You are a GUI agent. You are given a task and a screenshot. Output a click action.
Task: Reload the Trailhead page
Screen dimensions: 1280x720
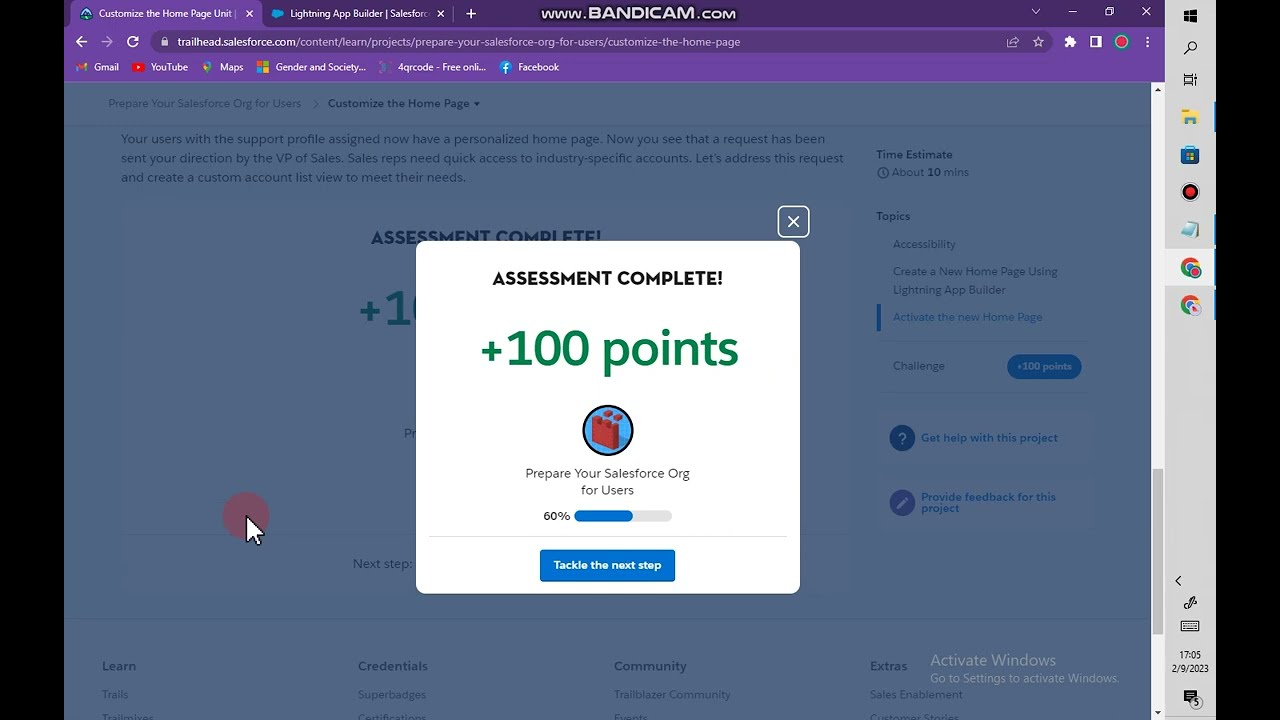[x=132, y=42]
